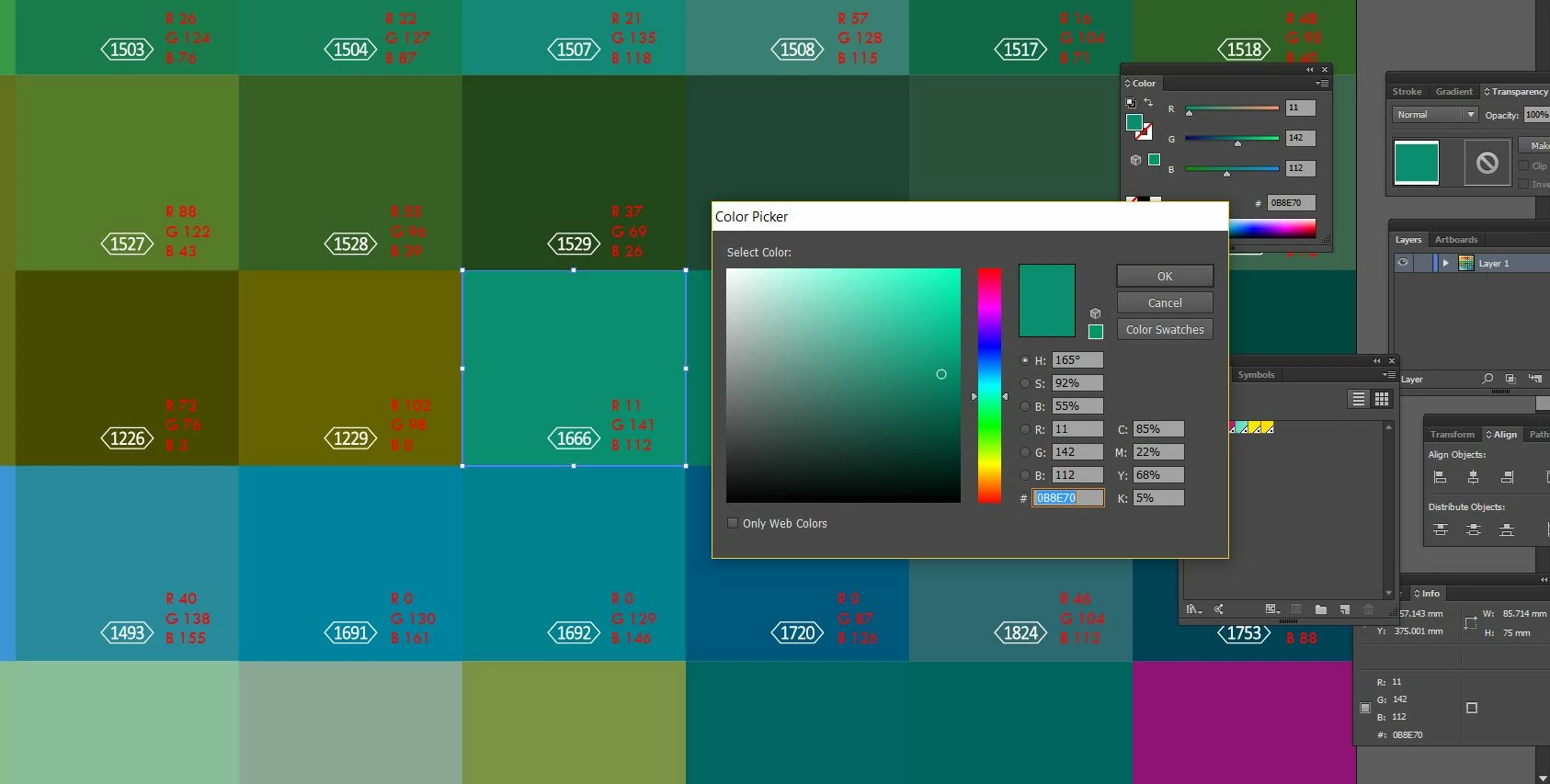Toggle visibility eye of Layer 1

click(x=1403, y=263)
